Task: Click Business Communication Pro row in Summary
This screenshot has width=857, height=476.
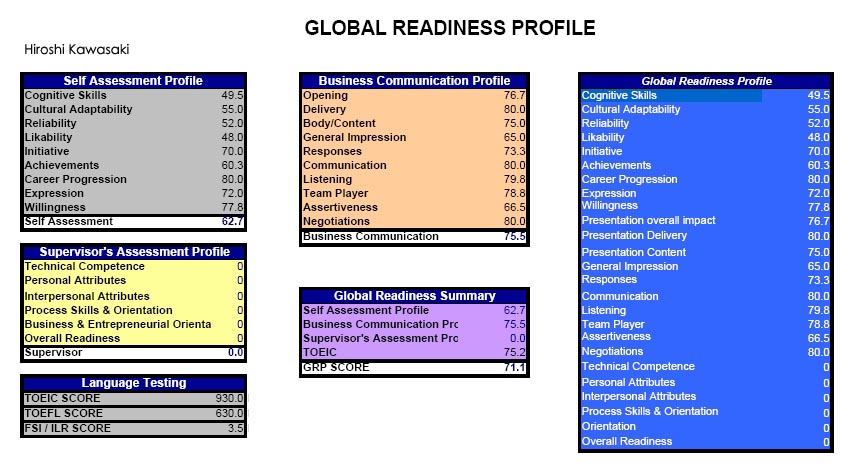Action: coord(414,324)
